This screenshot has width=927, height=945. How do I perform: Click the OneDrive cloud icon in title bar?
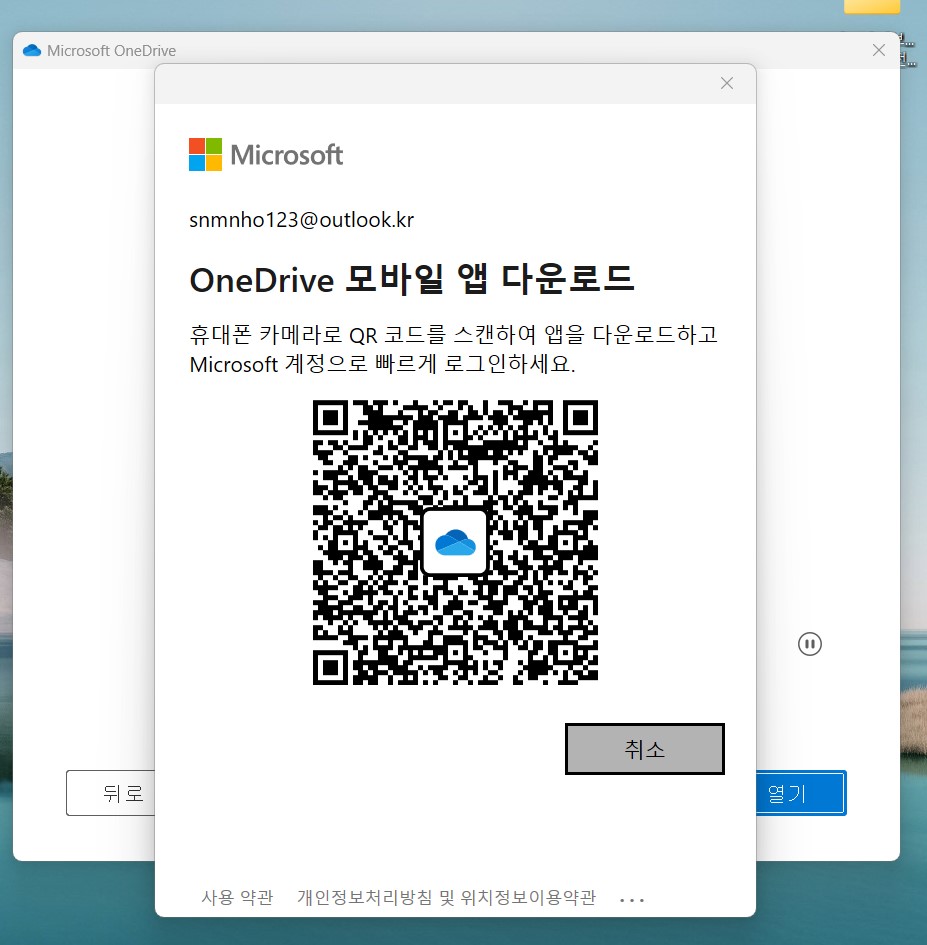tap(32, 51)
